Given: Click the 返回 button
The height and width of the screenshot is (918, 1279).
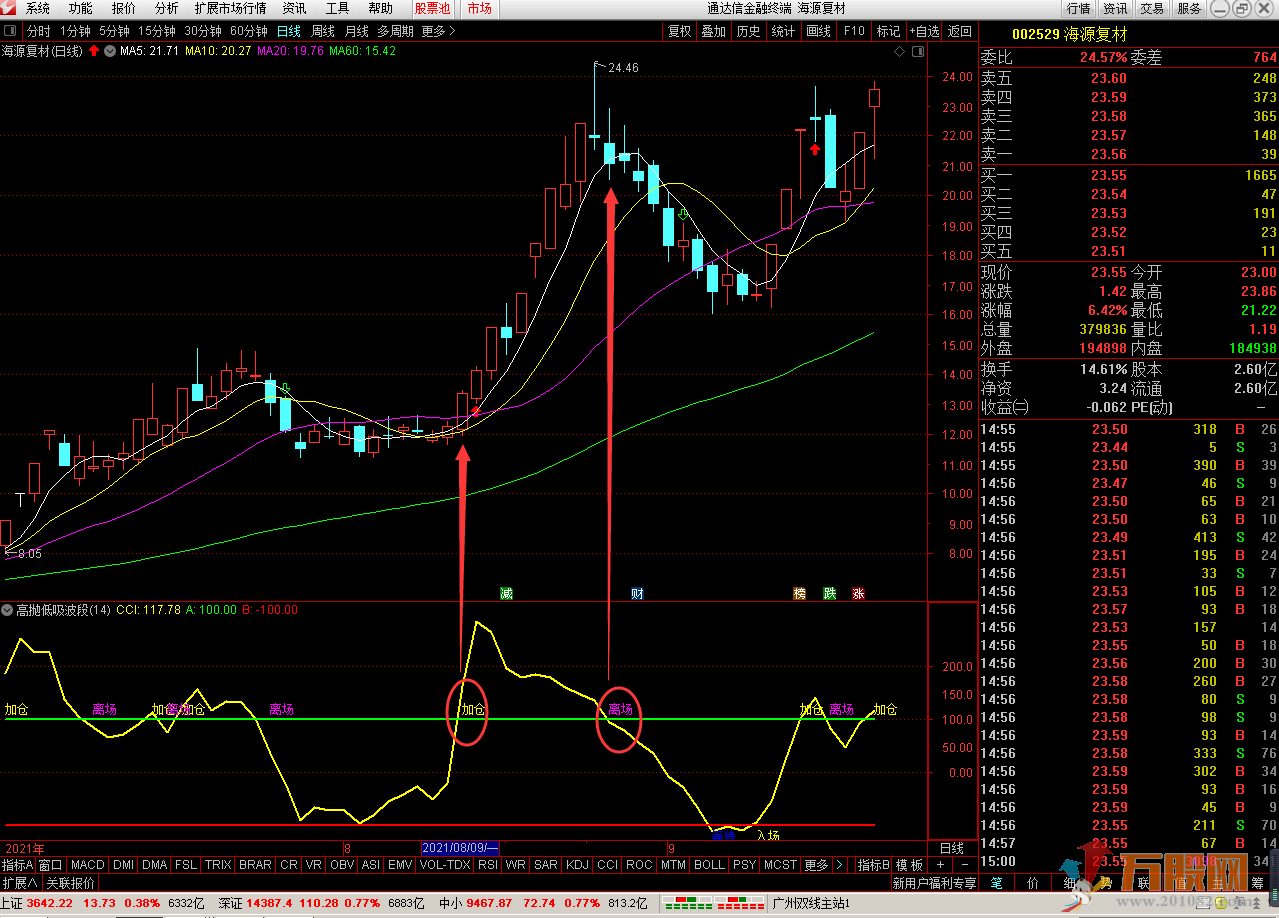Looking at the screenshot, I should click(960, 31).
